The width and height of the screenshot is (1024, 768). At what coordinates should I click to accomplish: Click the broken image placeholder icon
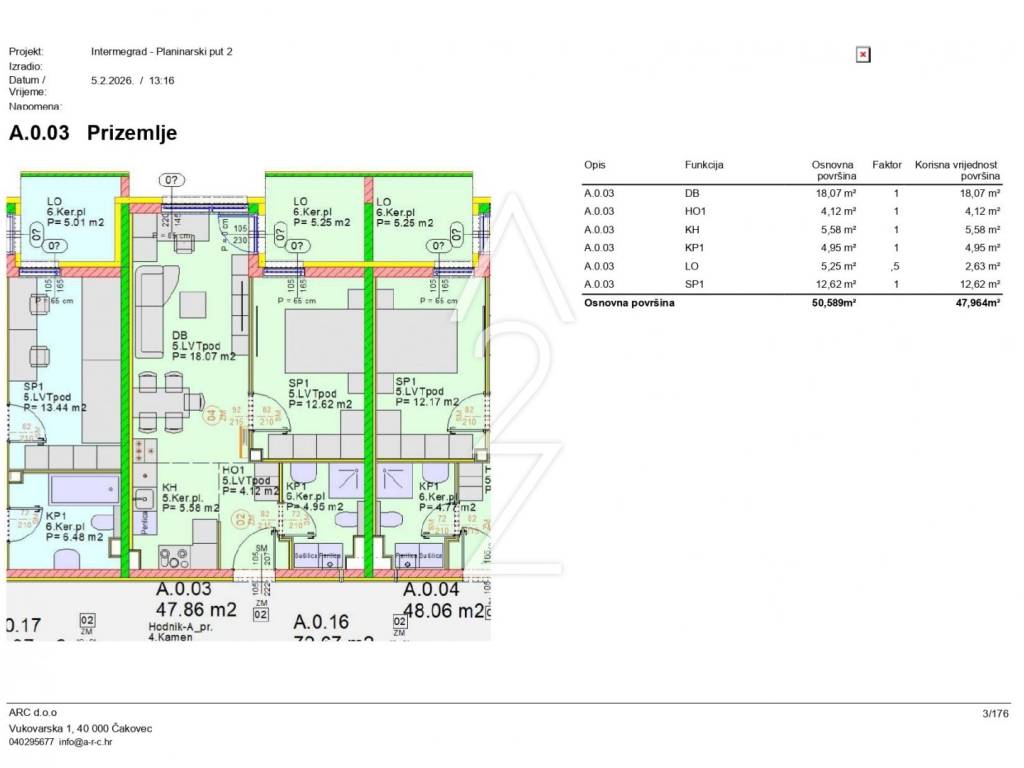click(863, 55)
